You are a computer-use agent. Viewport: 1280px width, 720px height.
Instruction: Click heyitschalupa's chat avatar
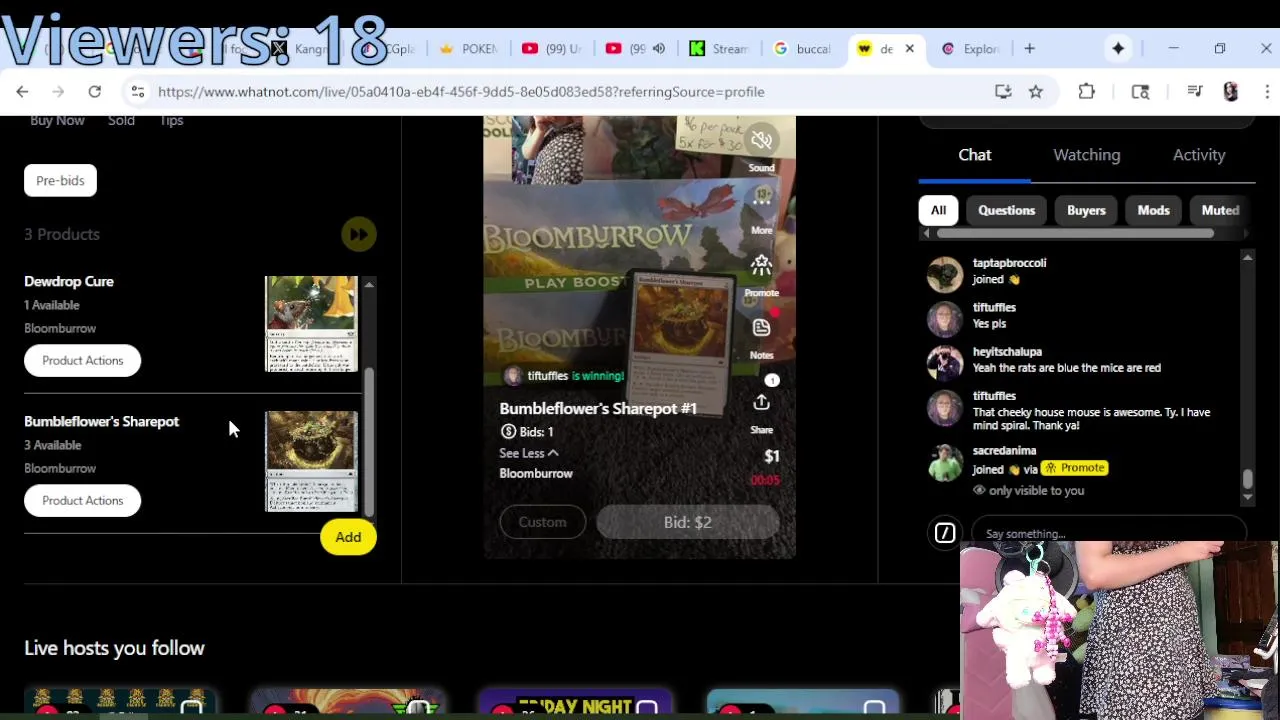tap(945, 363)
